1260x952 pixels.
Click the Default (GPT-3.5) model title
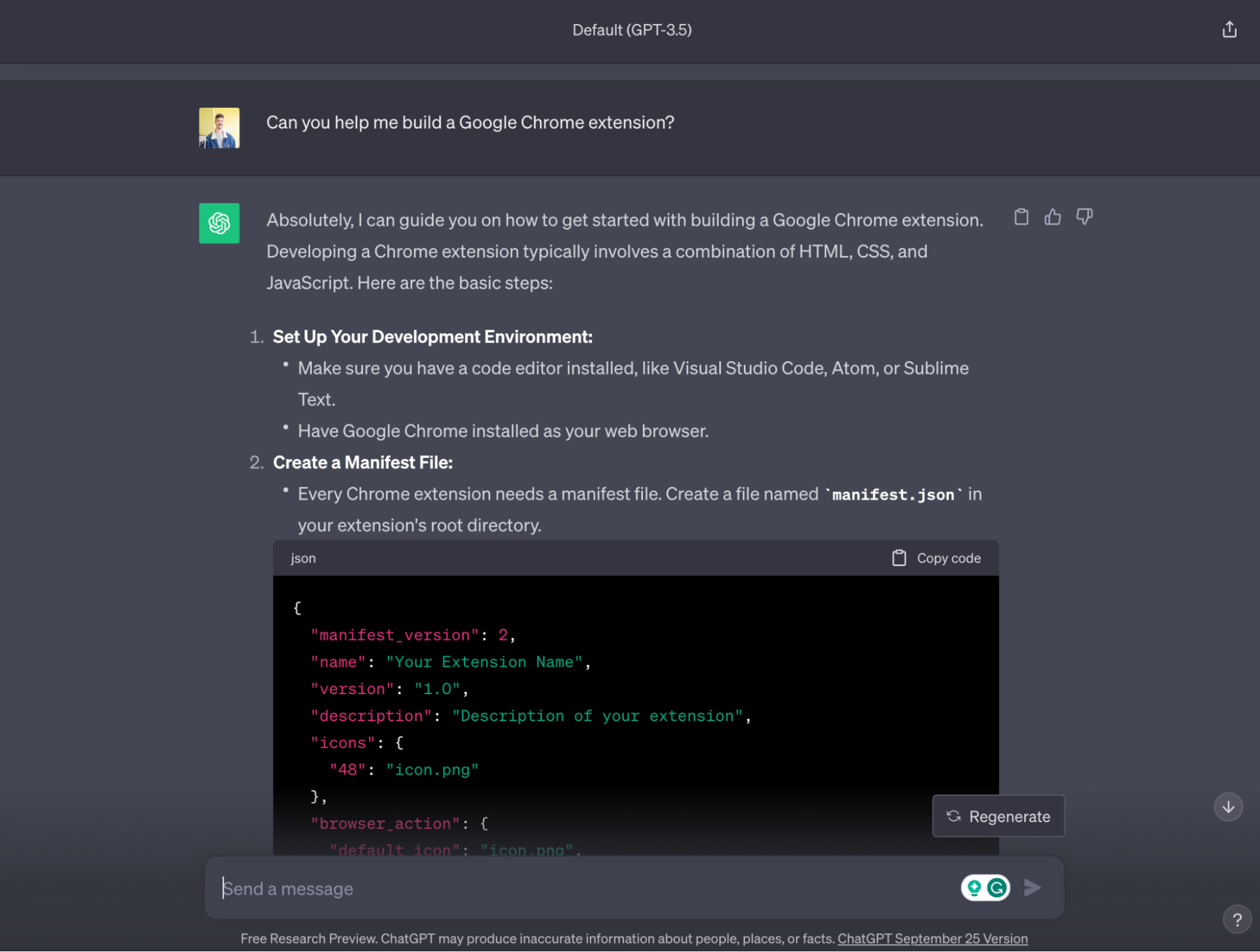pyautogui.click(x=632, y=30)
